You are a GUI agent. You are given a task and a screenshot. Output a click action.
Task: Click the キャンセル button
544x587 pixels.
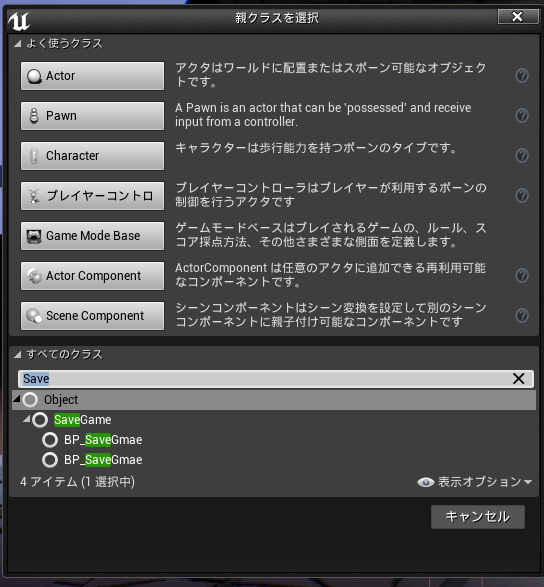click(478, 517)
